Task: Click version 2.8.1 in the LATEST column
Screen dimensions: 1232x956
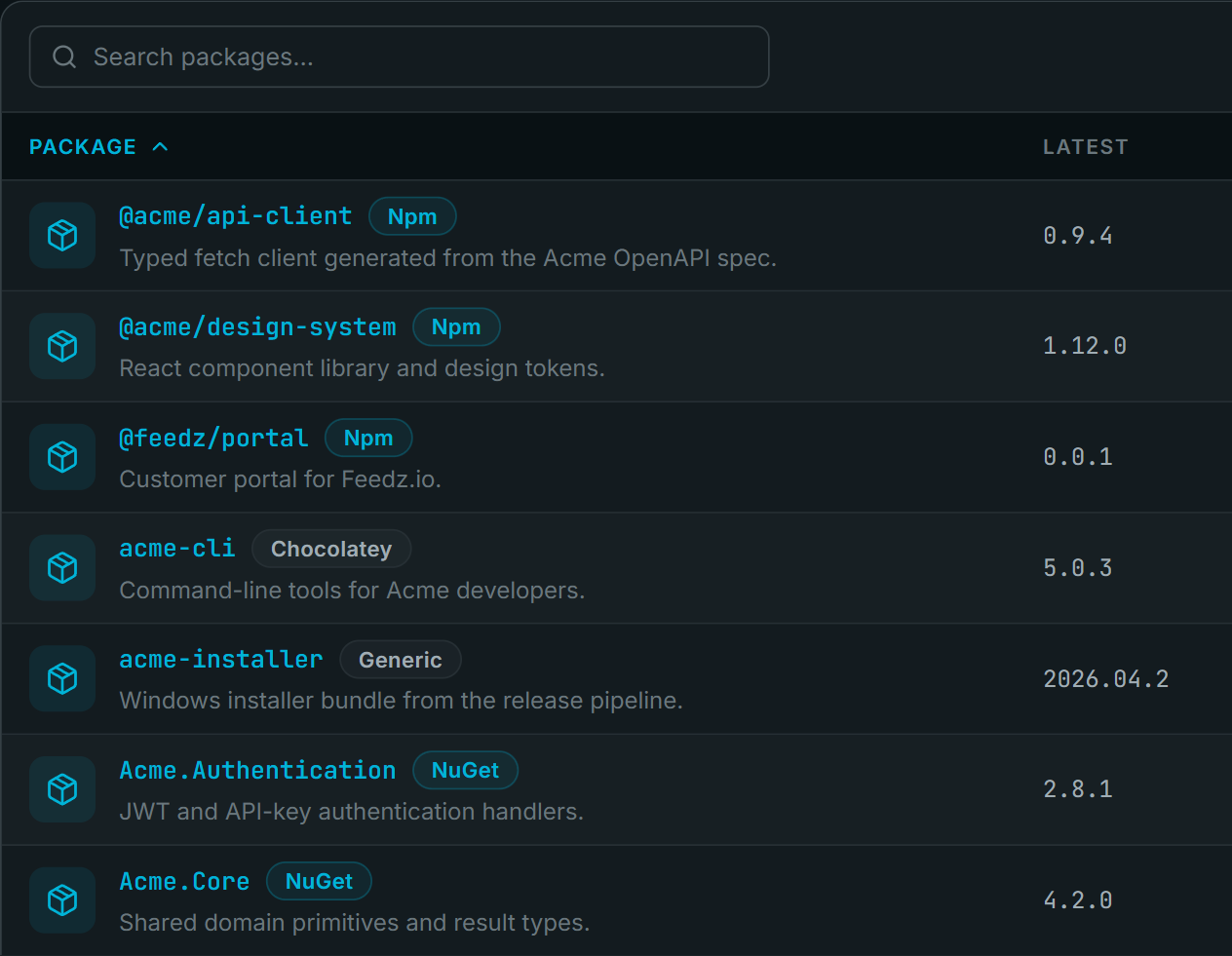Action: 1078,789
